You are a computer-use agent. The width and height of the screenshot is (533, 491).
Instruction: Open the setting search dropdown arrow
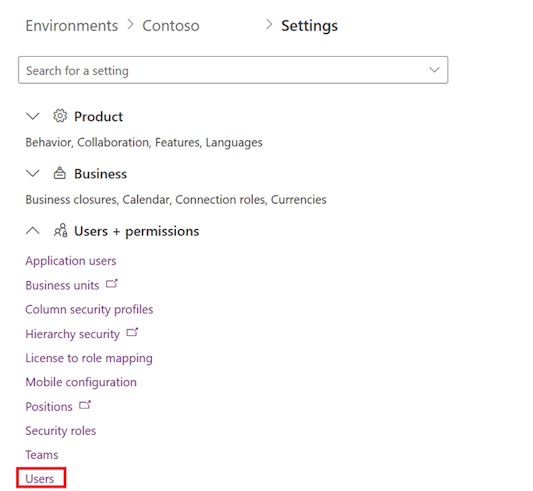click(434, 70)
